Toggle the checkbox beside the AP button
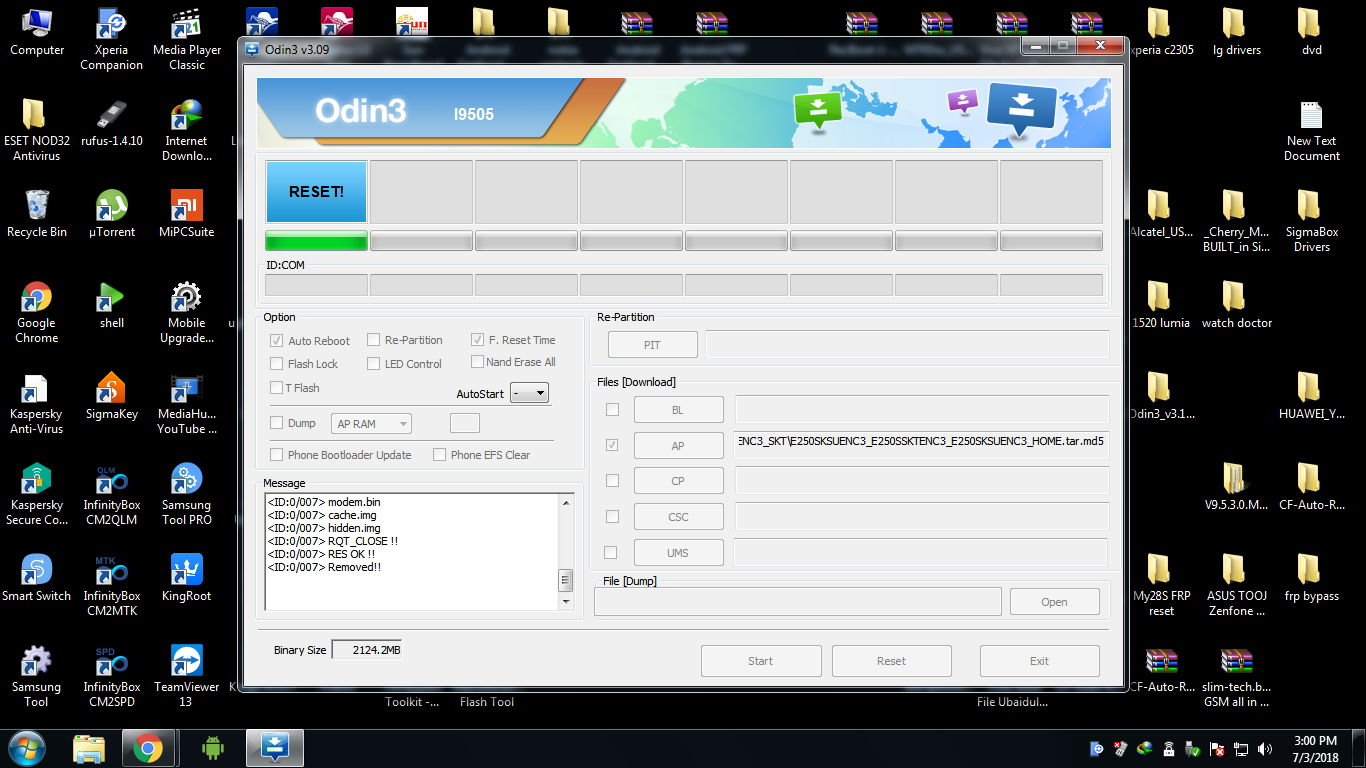Image resolution: width=1366 pixels, height=768 pixels. pyautogui.click(x=612, y=445)
